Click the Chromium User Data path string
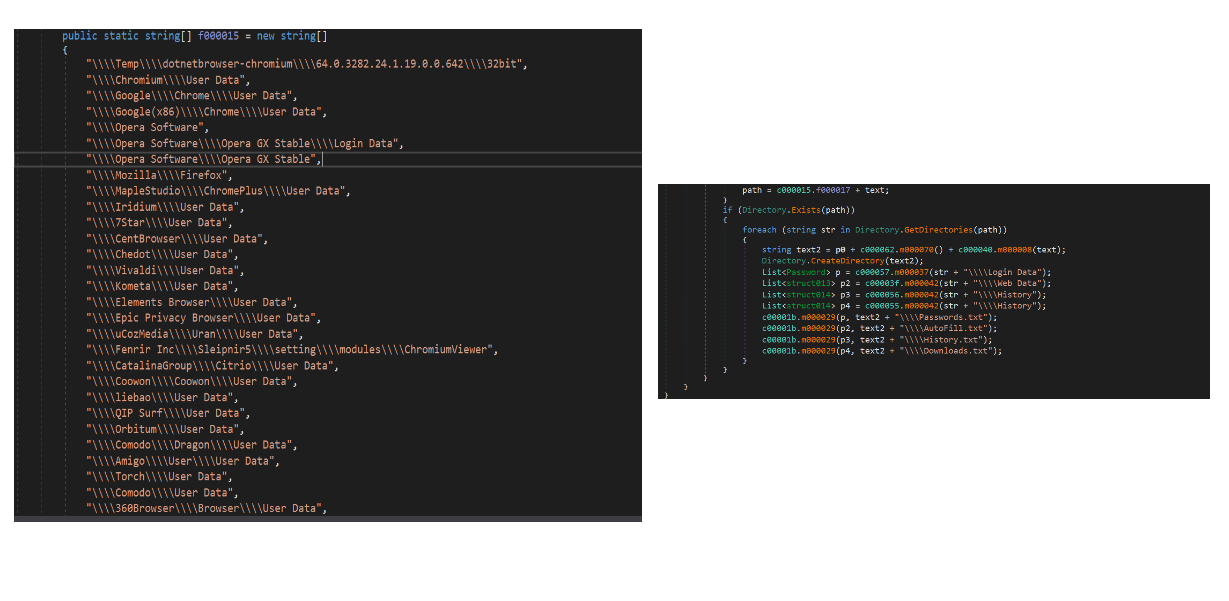The width and height of the screenshot is (1229, 601). [x=168, y=80]
